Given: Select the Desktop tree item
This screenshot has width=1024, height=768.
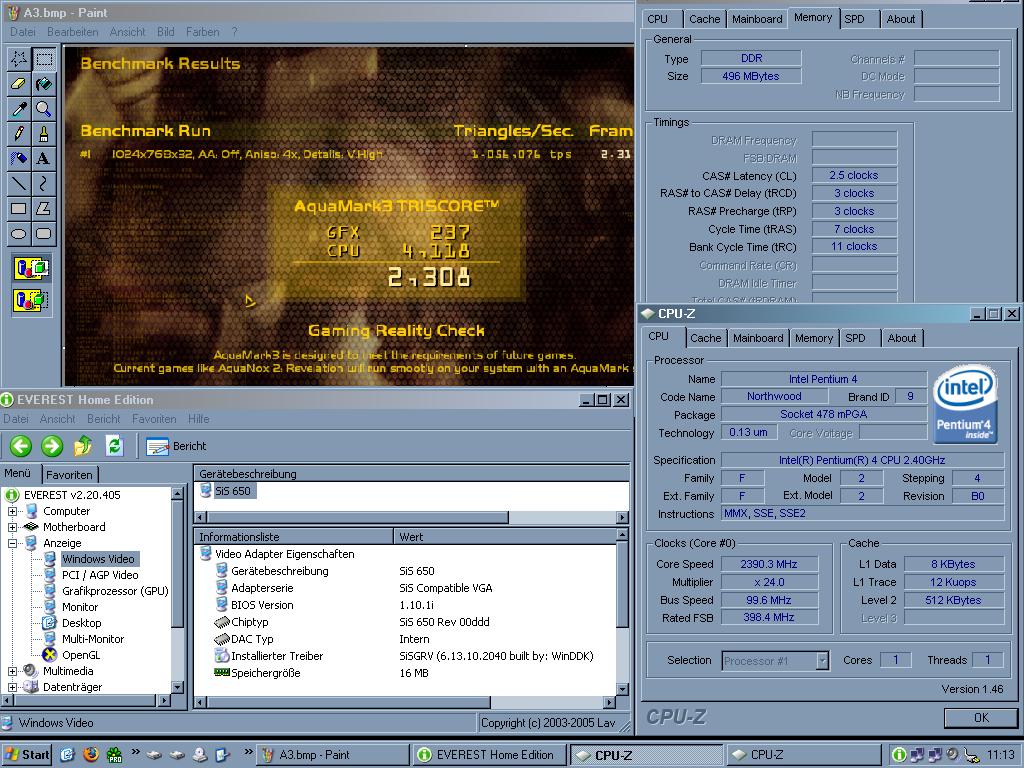Looking at the screenshot, I should point(81,623).
